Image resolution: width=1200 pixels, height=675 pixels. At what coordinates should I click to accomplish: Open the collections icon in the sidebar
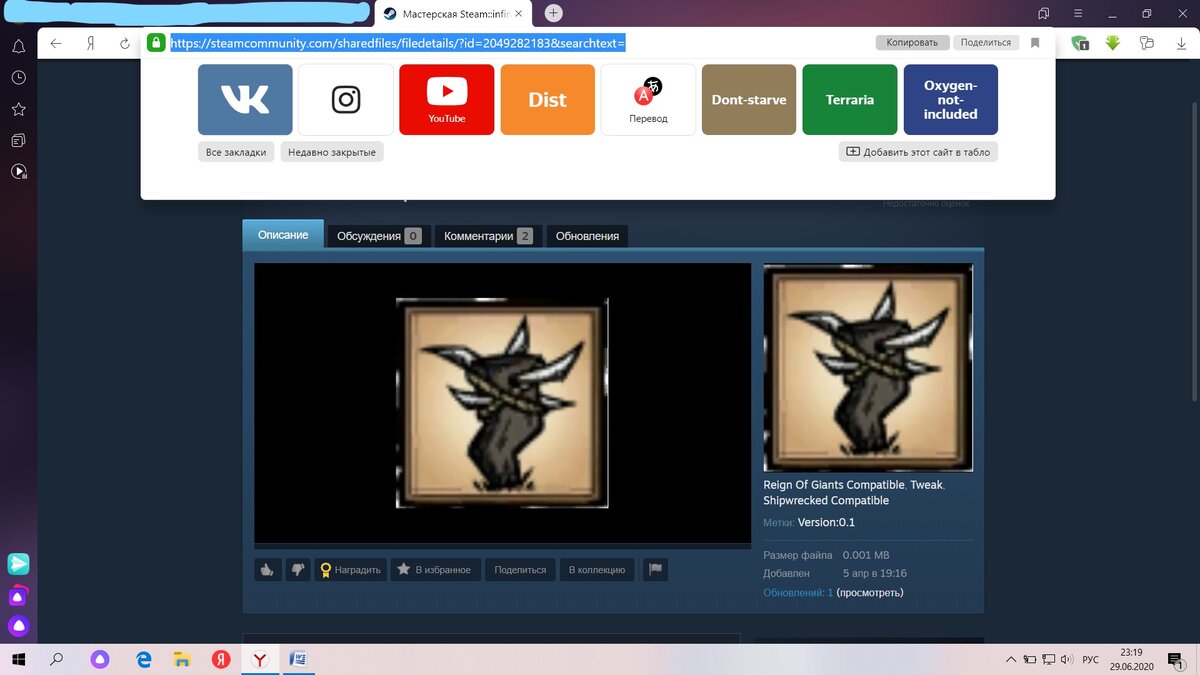tap(18, 140)
